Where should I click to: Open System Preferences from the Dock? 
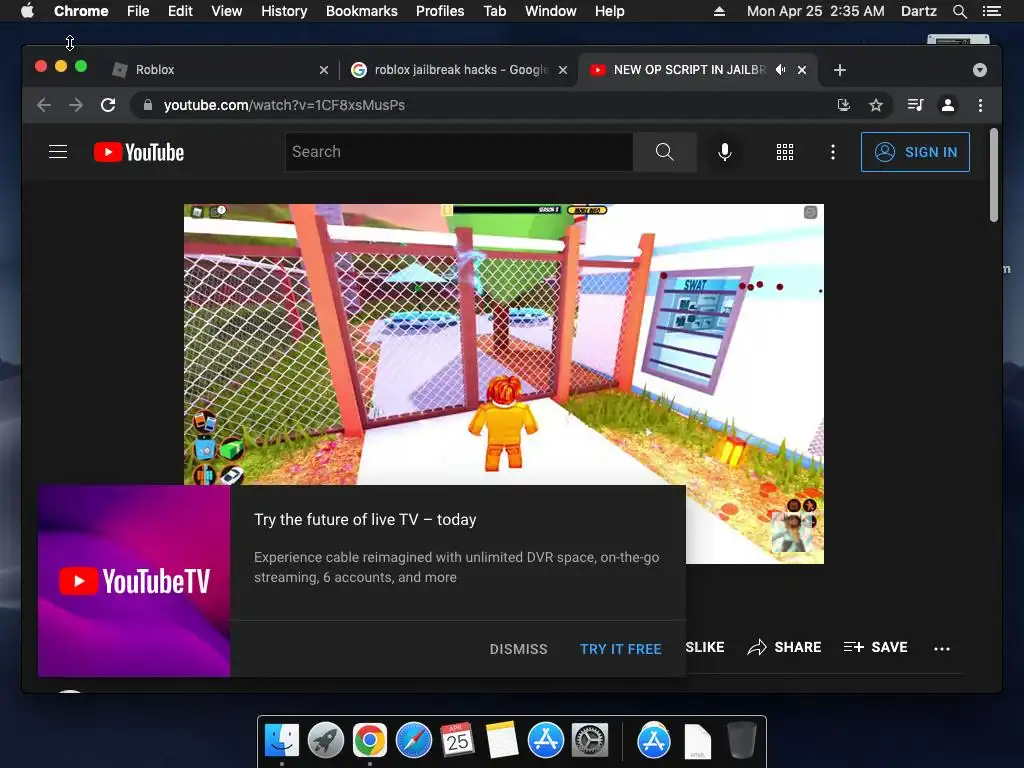tap(590, 741)
